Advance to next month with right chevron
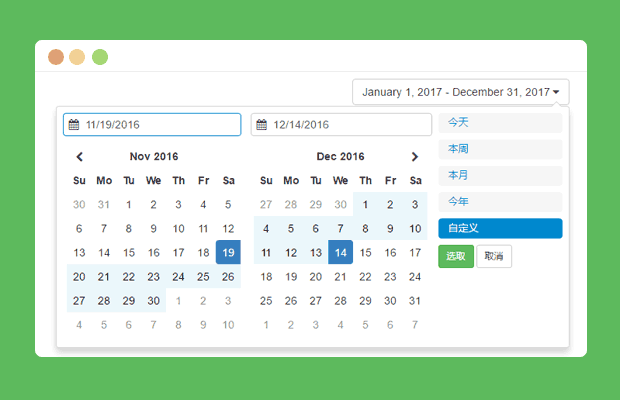620x400 pixels. [414, 157]
